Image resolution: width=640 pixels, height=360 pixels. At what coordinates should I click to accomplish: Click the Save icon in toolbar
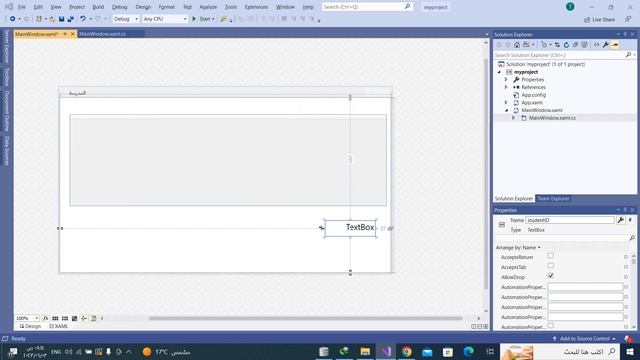[x=61, y=19]
